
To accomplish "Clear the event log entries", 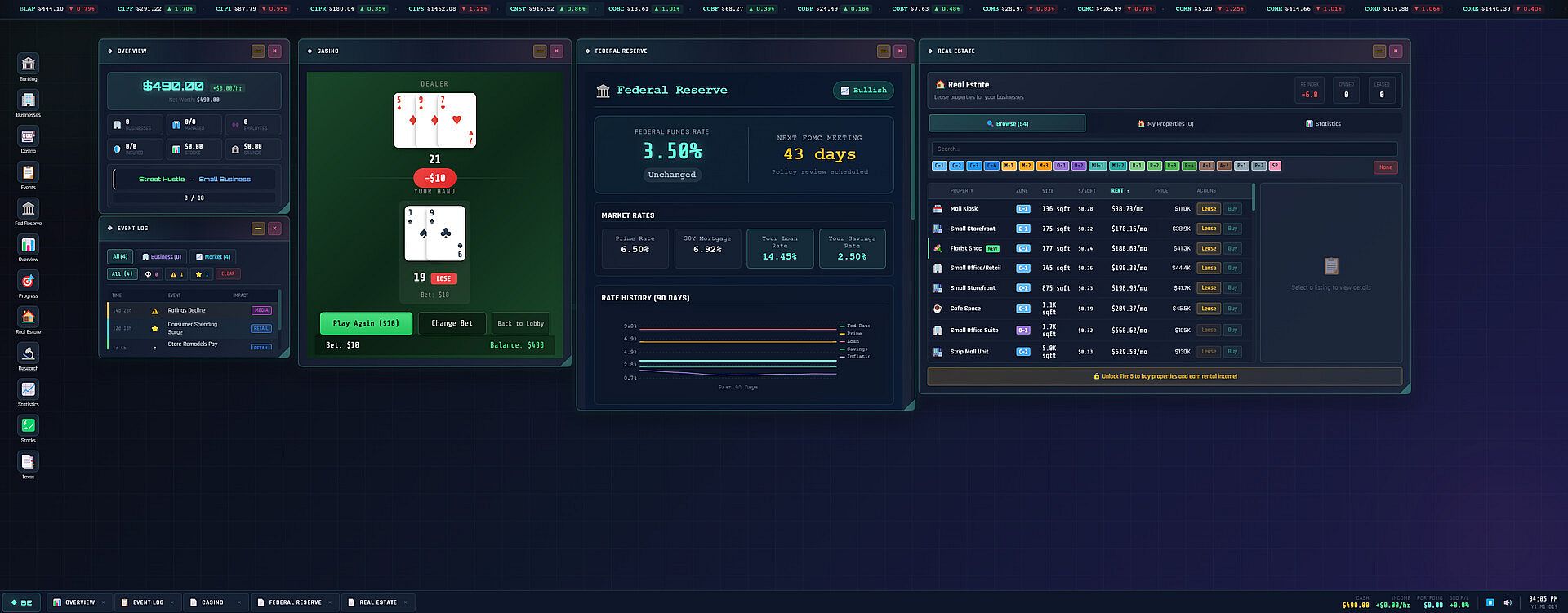I will 228,274.
